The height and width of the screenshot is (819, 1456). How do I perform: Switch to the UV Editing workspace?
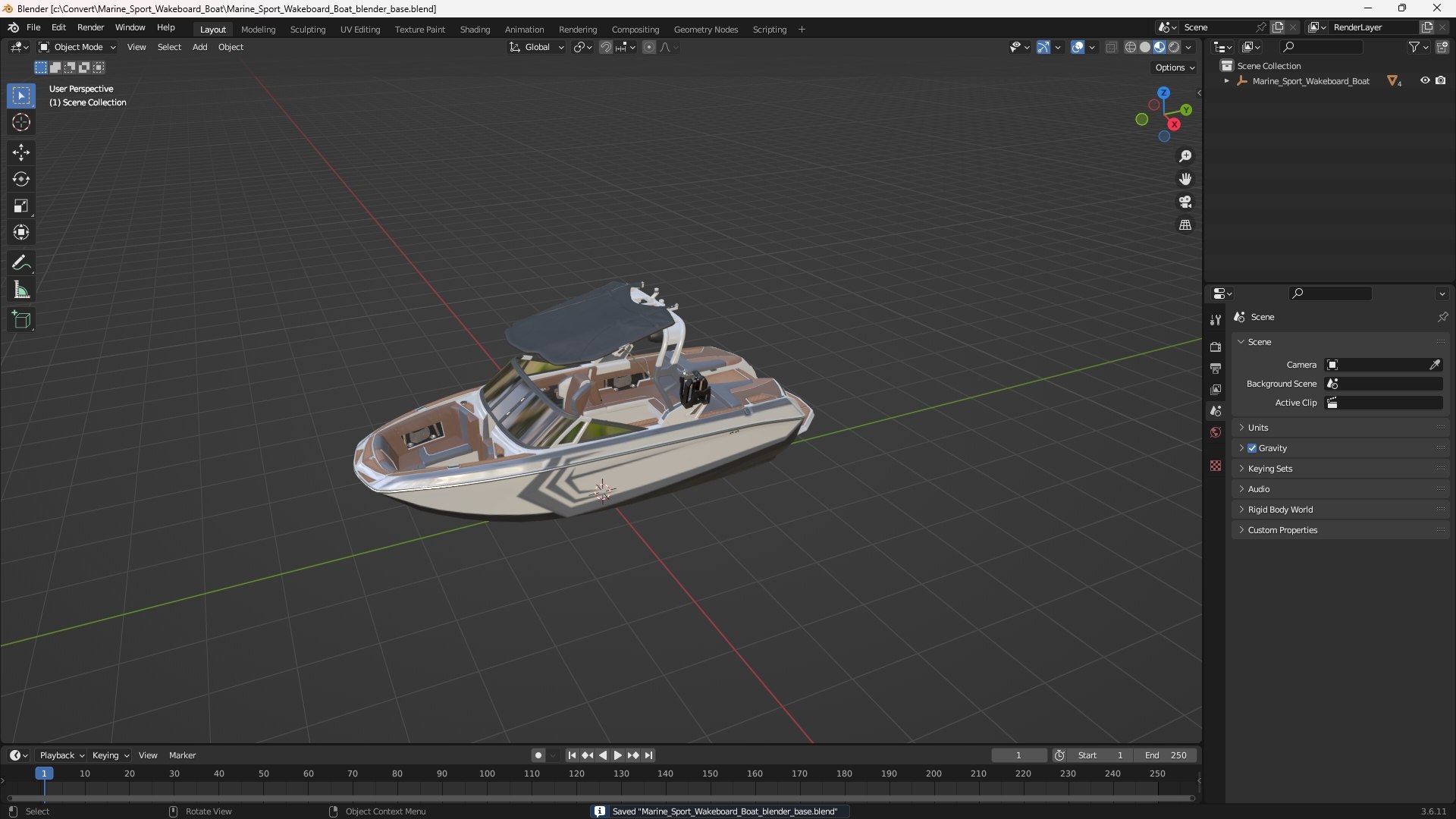tap(360, 30)
